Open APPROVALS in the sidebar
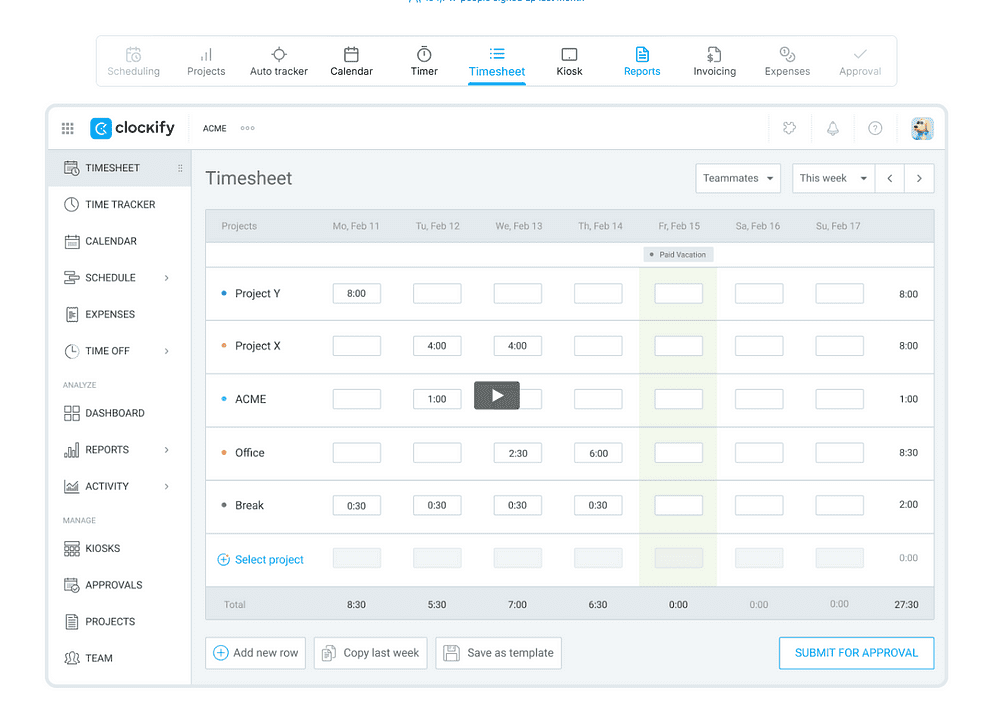Screen dimensions: 1000x717 pyautogui.click(x=119, y=585)
